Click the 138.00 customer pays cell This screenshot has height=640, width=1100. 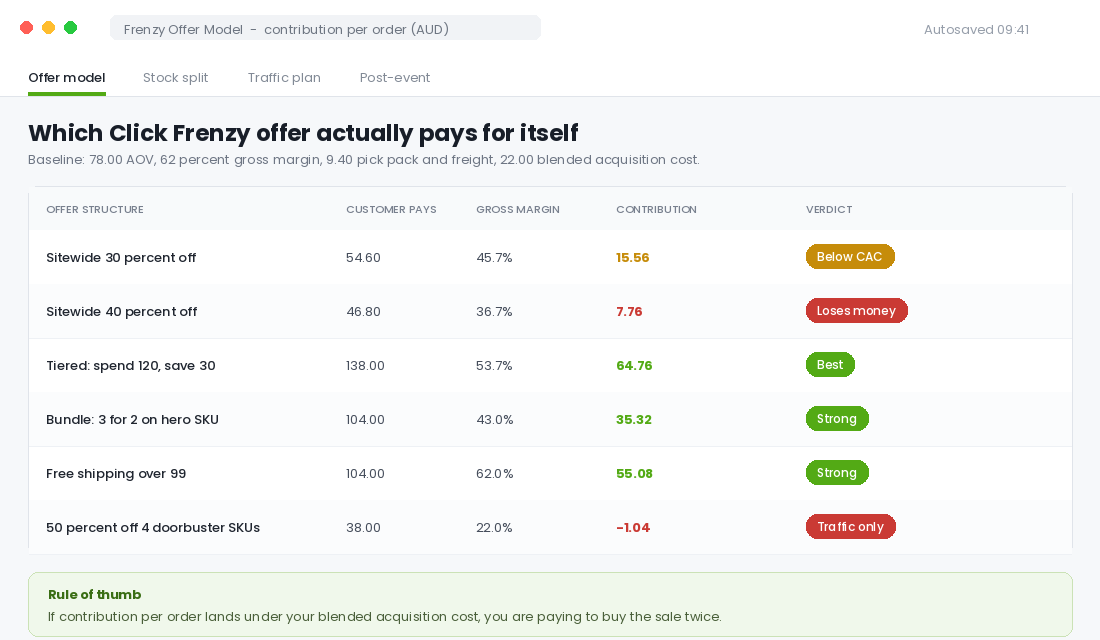click(365, 366)
